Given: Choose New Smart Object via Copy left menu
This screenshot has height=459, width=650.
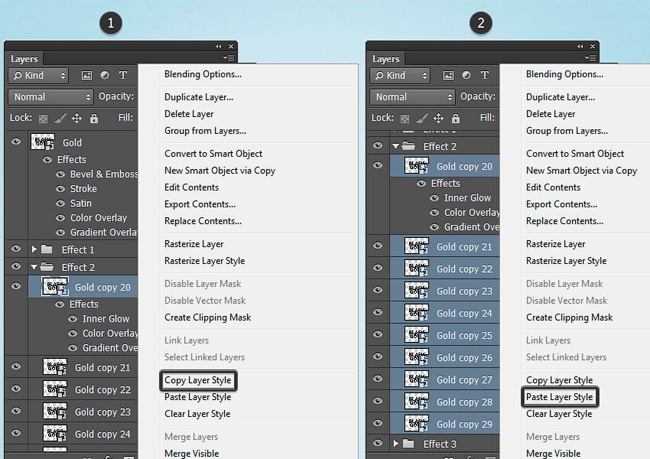Looking at the screenshot, I should 220,171.
